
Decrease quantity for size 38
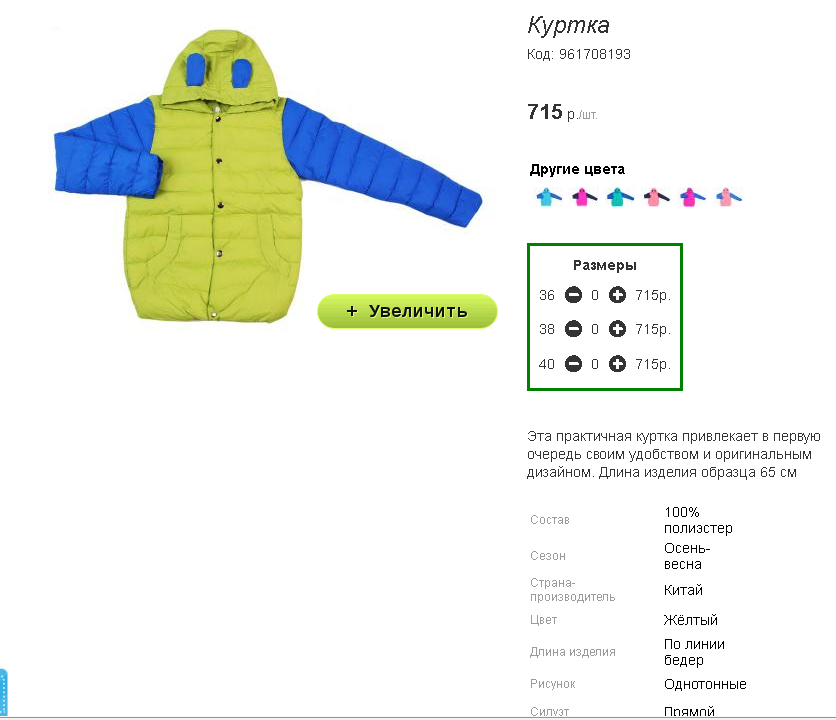pyautogui.click(x=573, y=329)
